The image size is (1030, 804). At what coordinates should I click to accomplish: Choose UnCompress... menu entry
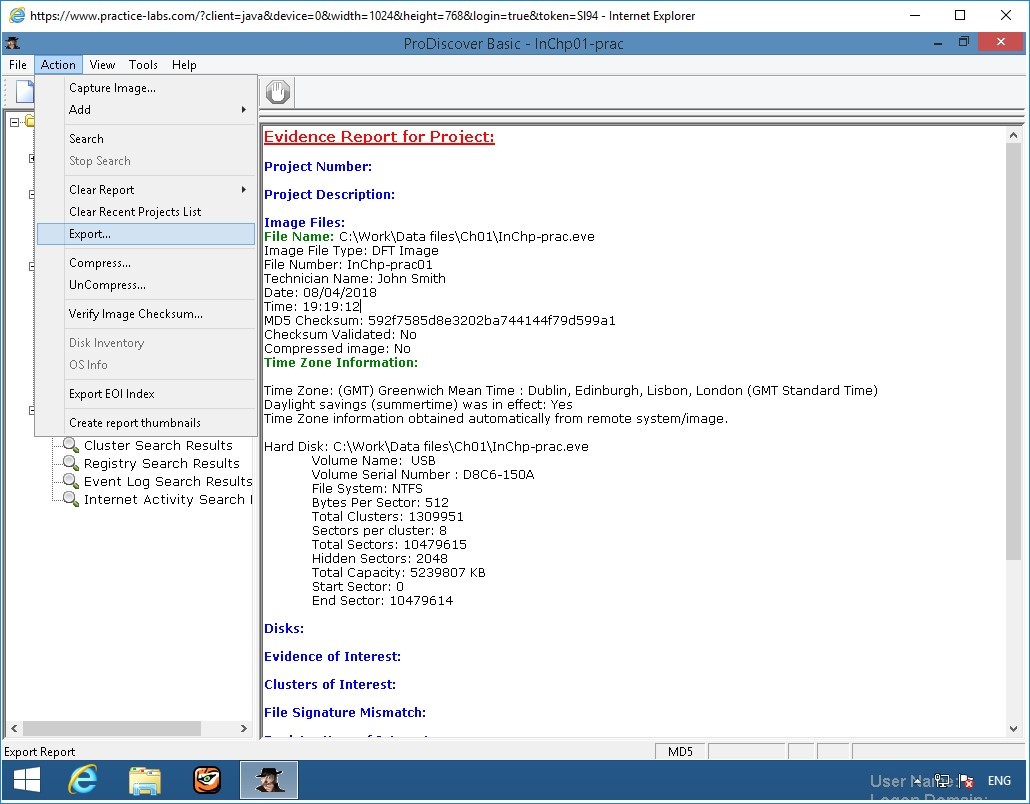point(146,285)
